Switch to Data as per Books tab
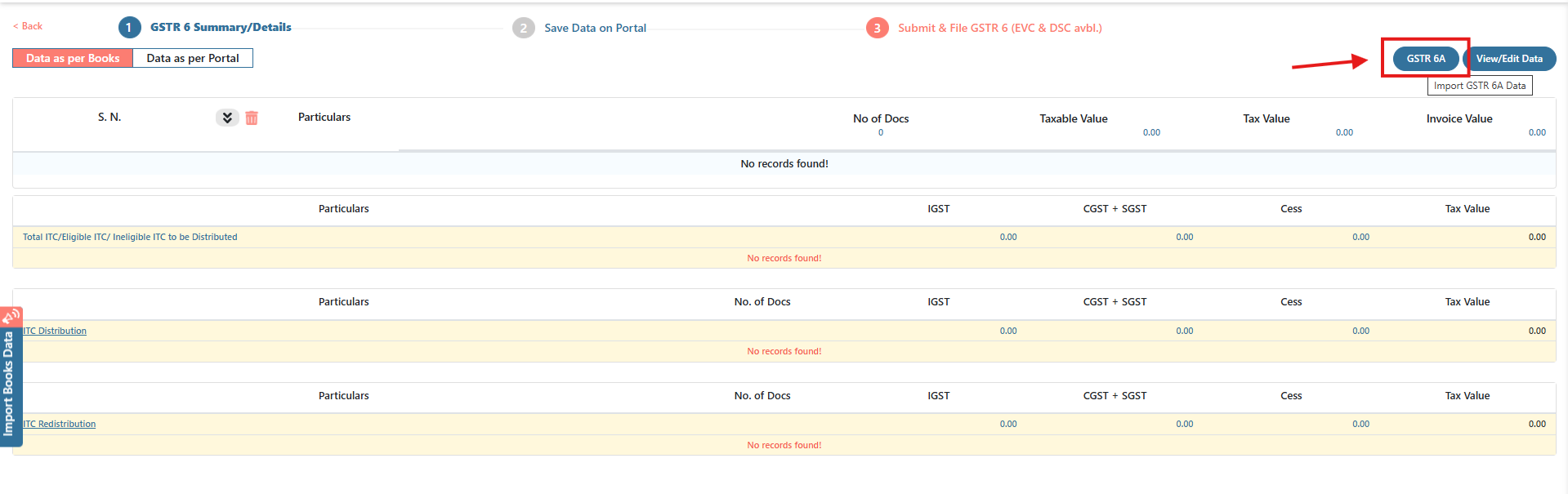Viewport: 1568px width, 494px height. click(73, 58)
